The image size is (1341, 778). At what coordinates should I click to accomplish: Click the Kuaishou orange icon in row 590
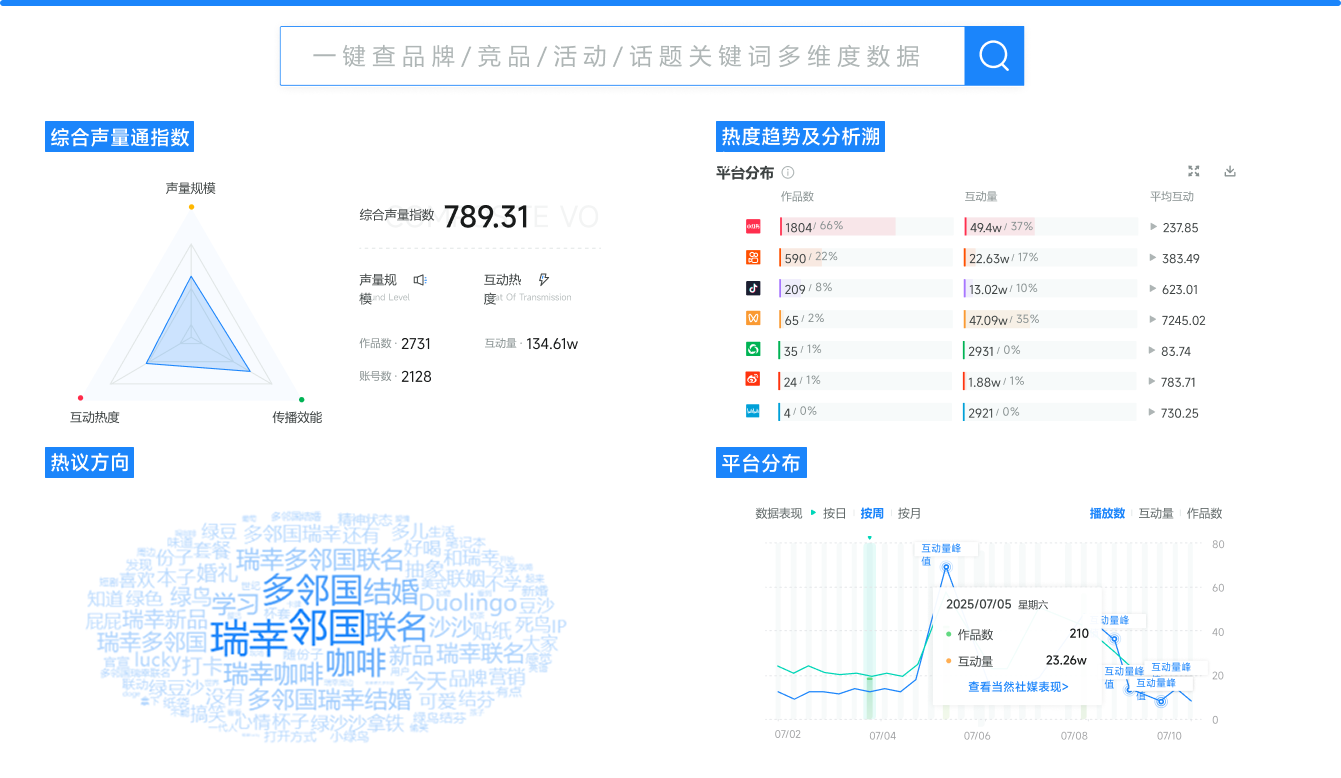coord(753,258)
